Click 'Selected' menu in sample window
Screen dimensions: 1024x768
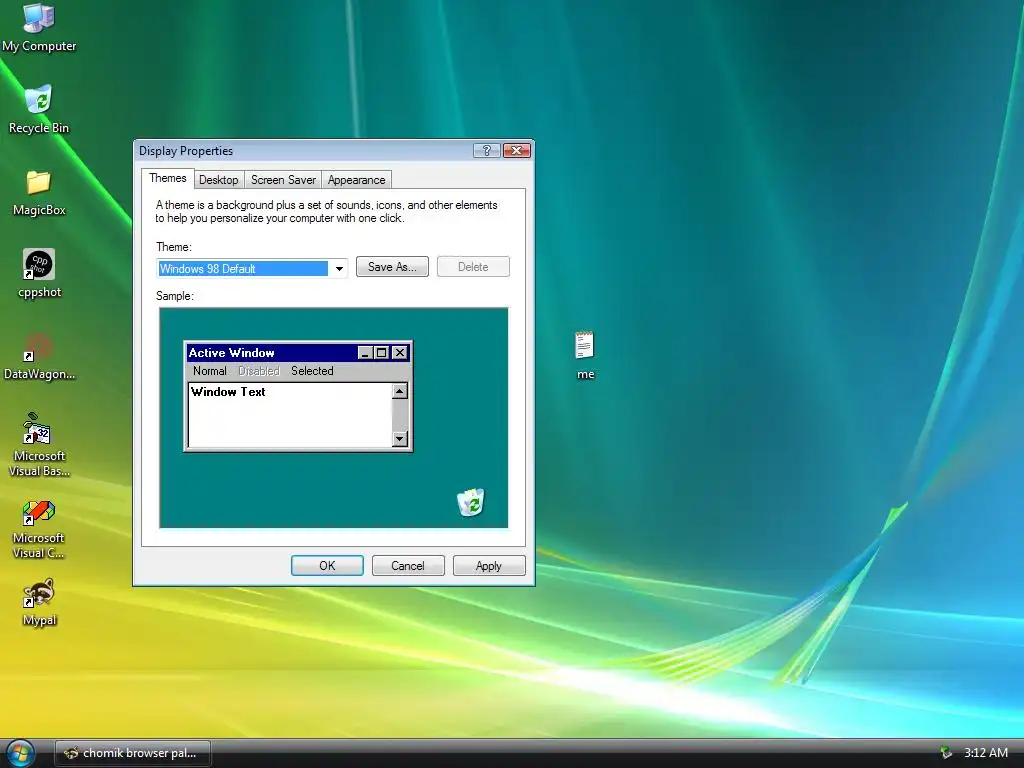312,371
